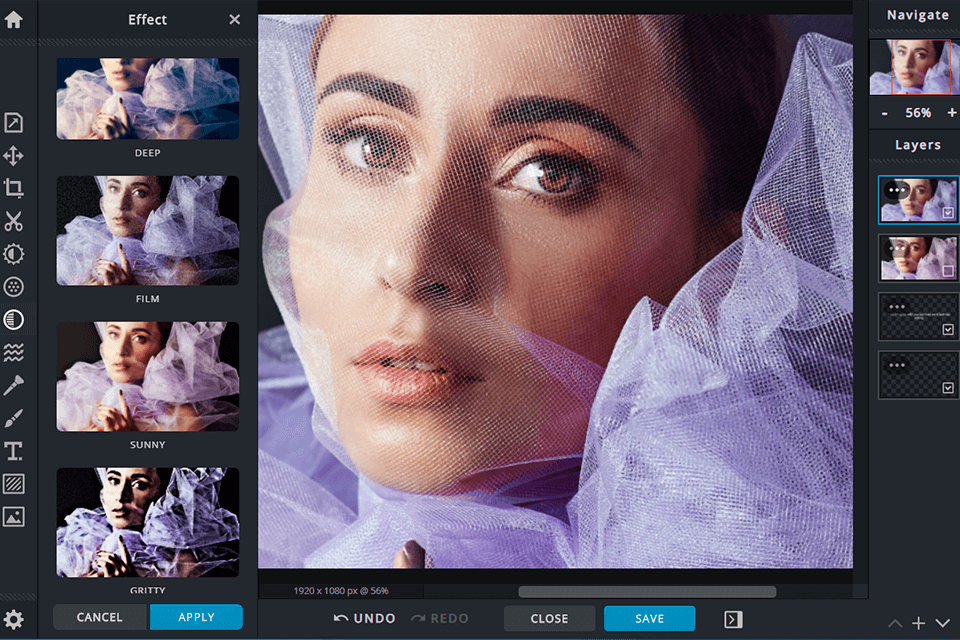Select the Crop tool
The height and width of the screenshot is (640, 960).
(13, 188)
